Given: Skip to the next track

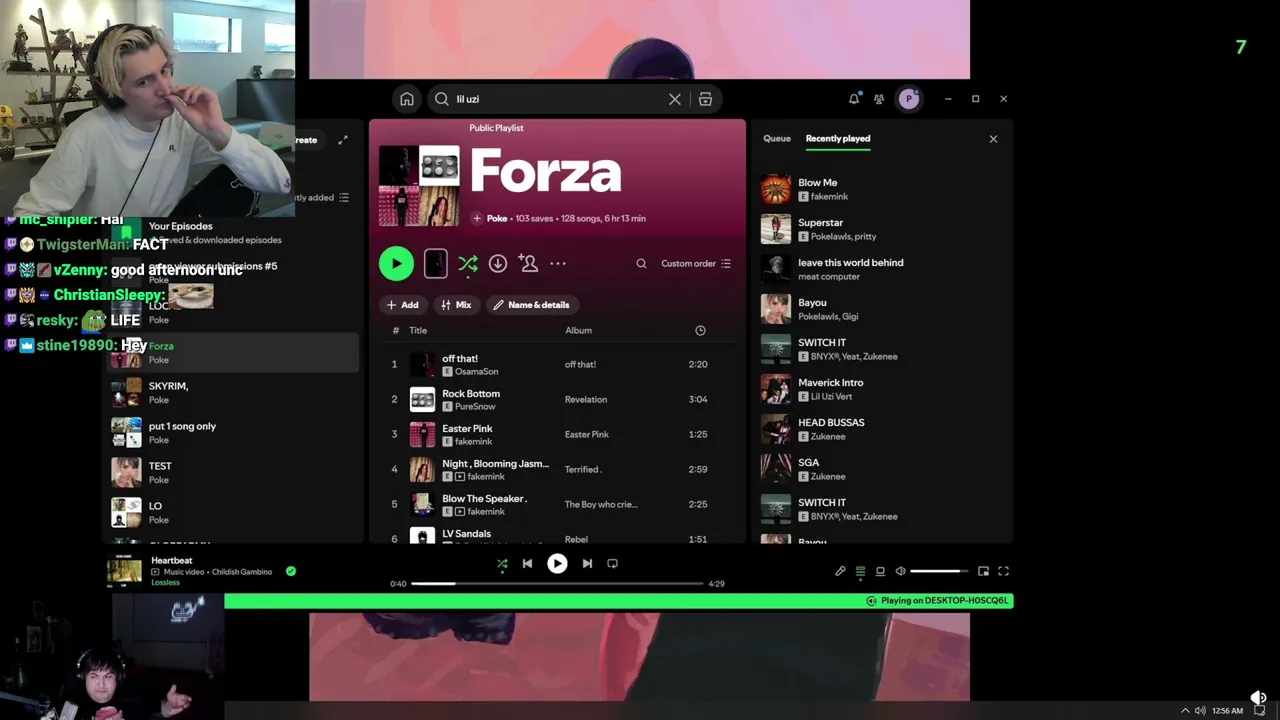Looking at the screenshot, I should tap(587, 563).
